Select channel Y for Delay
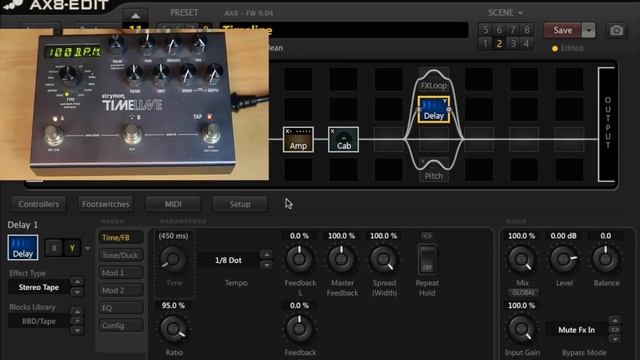This screenshot has width=640, height=360. 72,248
